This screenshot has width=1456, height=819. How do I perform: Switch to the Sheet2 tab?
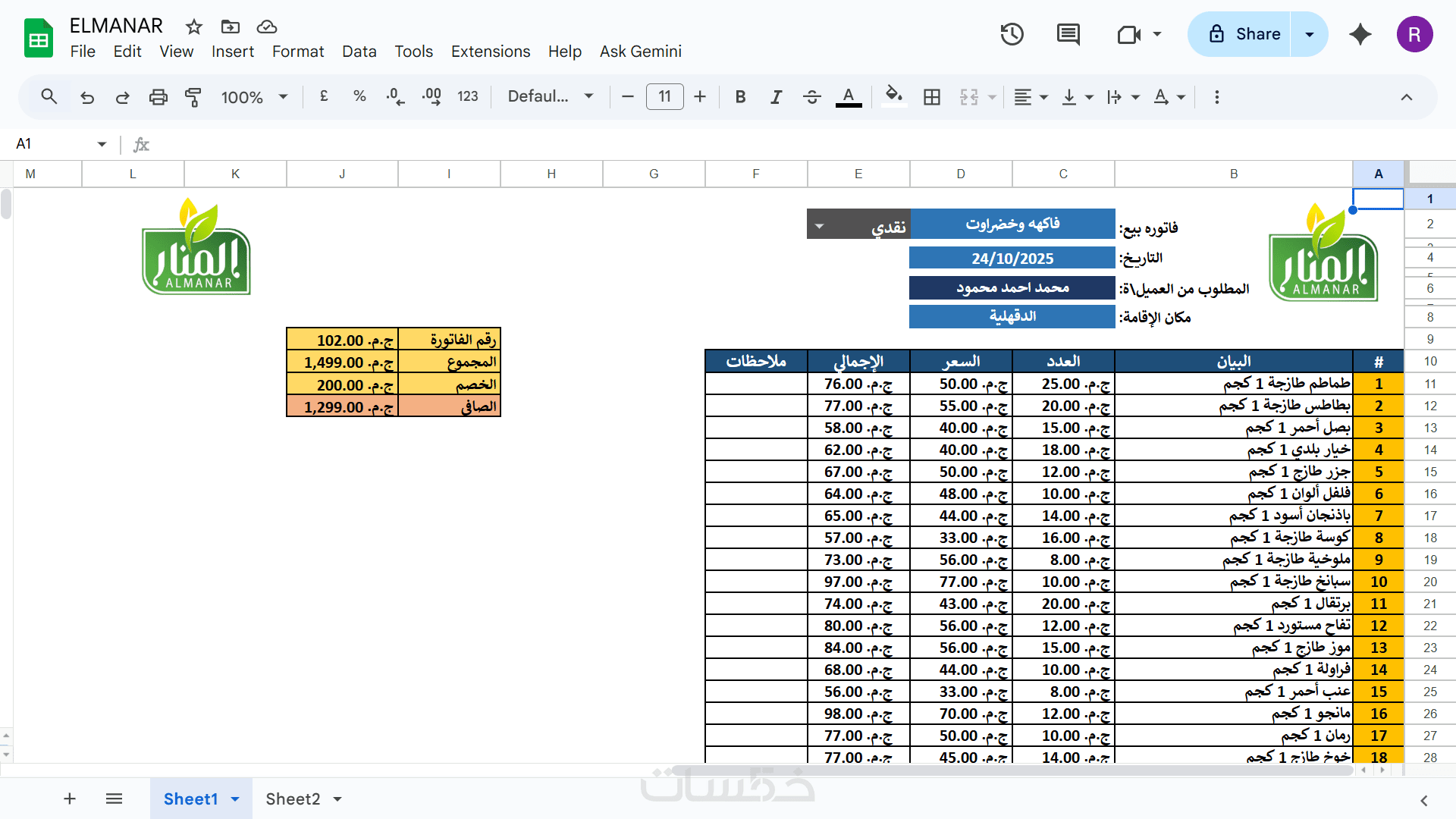click(x=293, y=799)
